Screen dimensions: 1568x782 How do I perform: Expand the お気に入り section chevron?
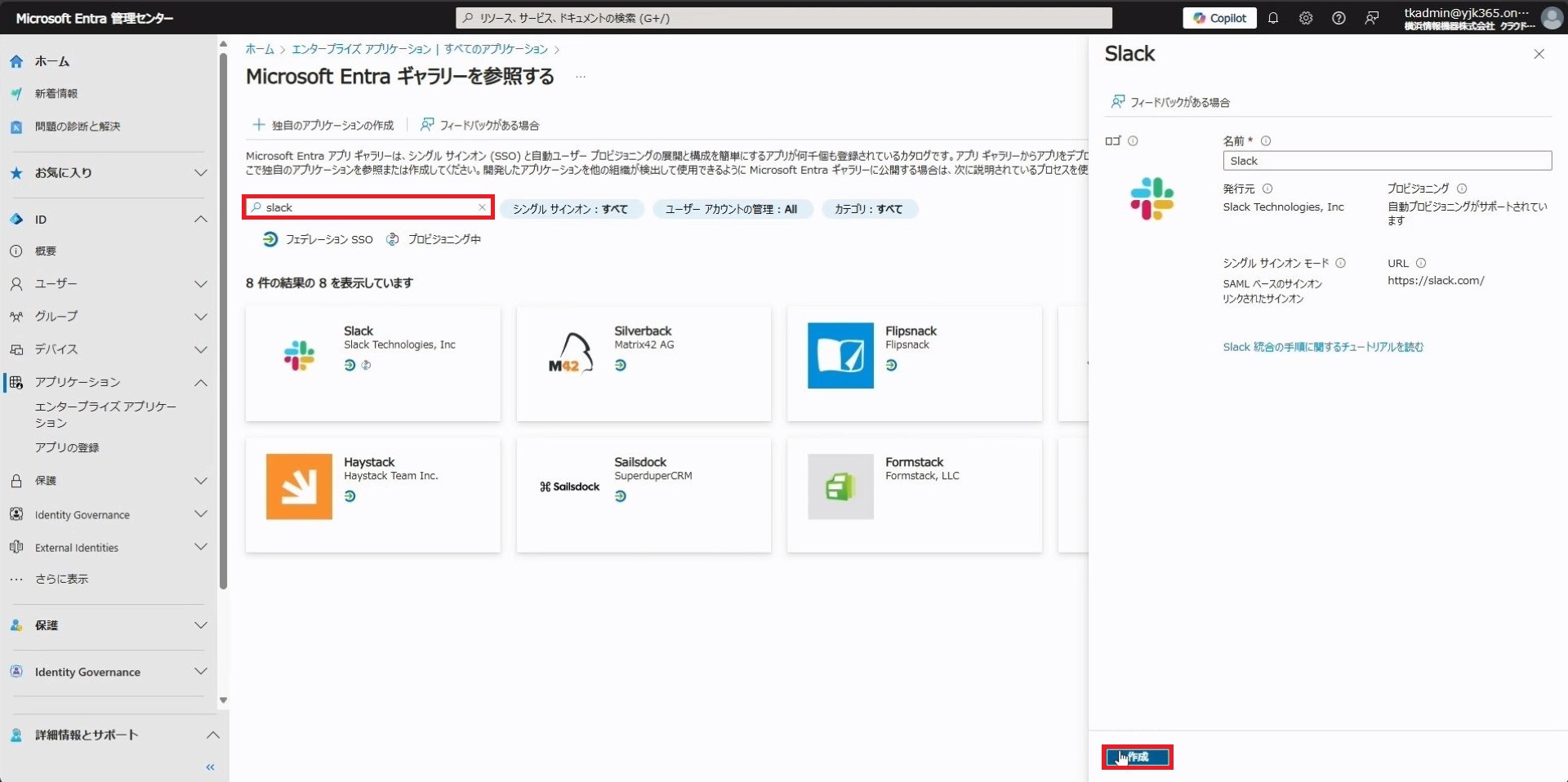pos(201,173)
